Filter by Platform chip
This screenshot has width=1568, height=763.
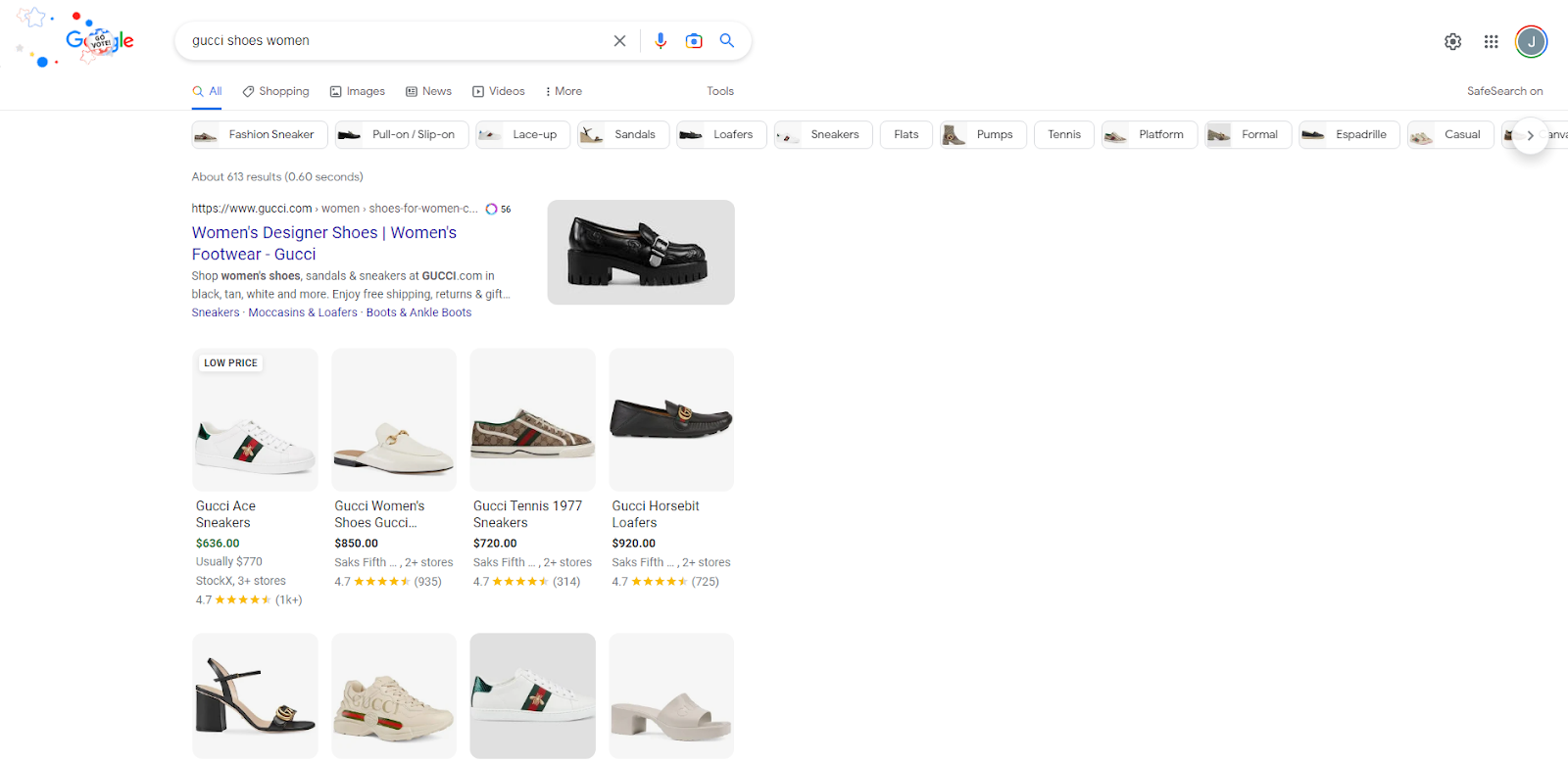click(1150, 134)
